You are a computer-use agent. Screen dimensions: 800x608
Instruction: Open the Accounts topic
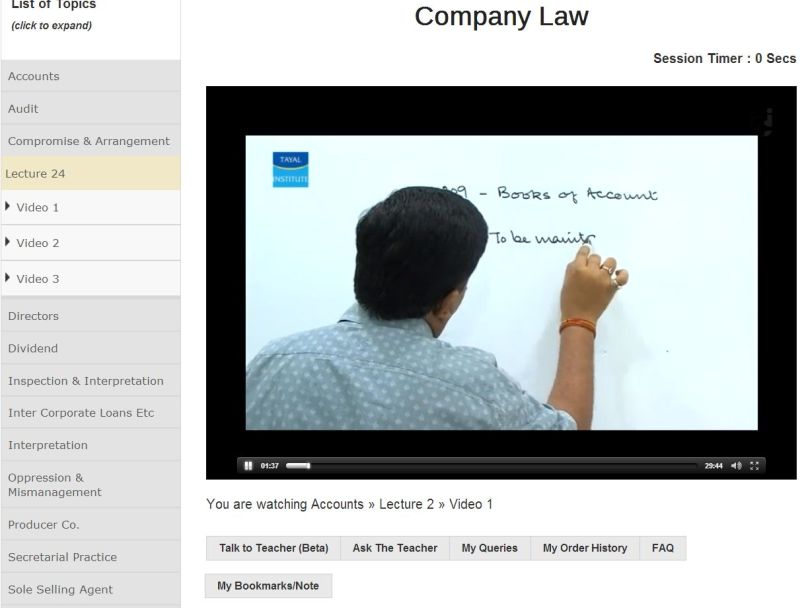click(x=34, y=76)
